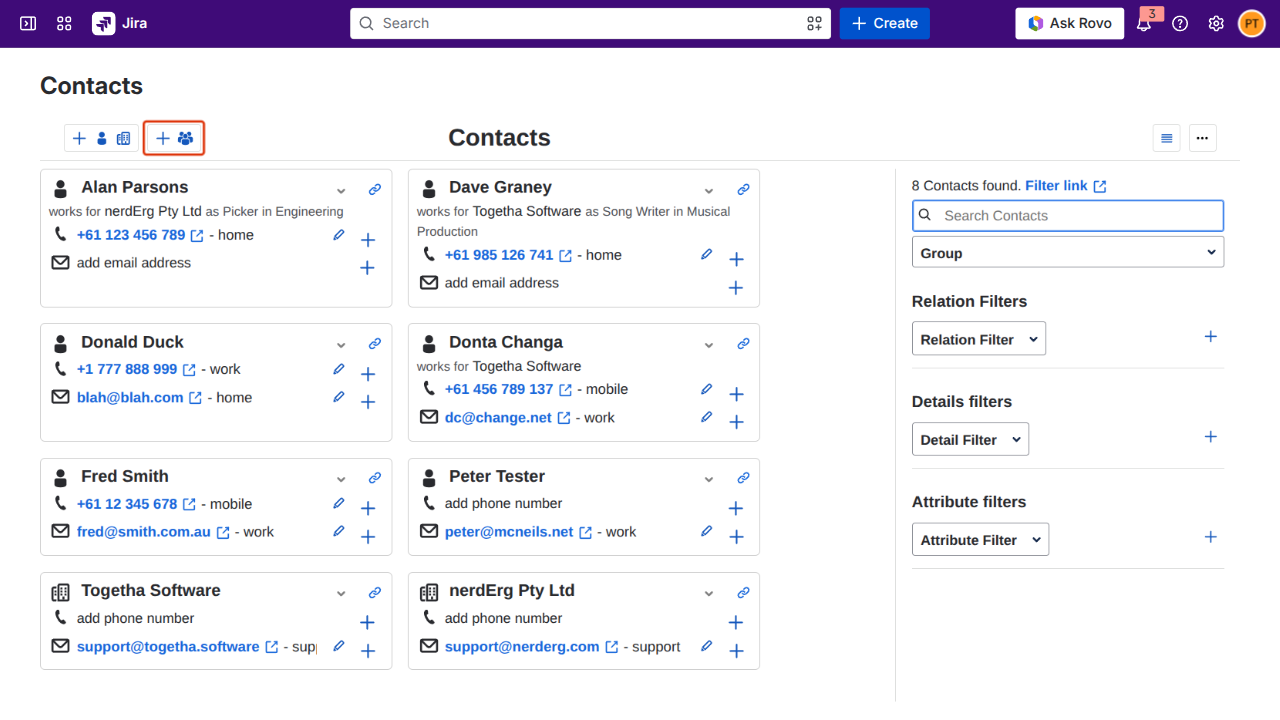
Task: Click search options icon inside top search bar
Action: [815, 23]
